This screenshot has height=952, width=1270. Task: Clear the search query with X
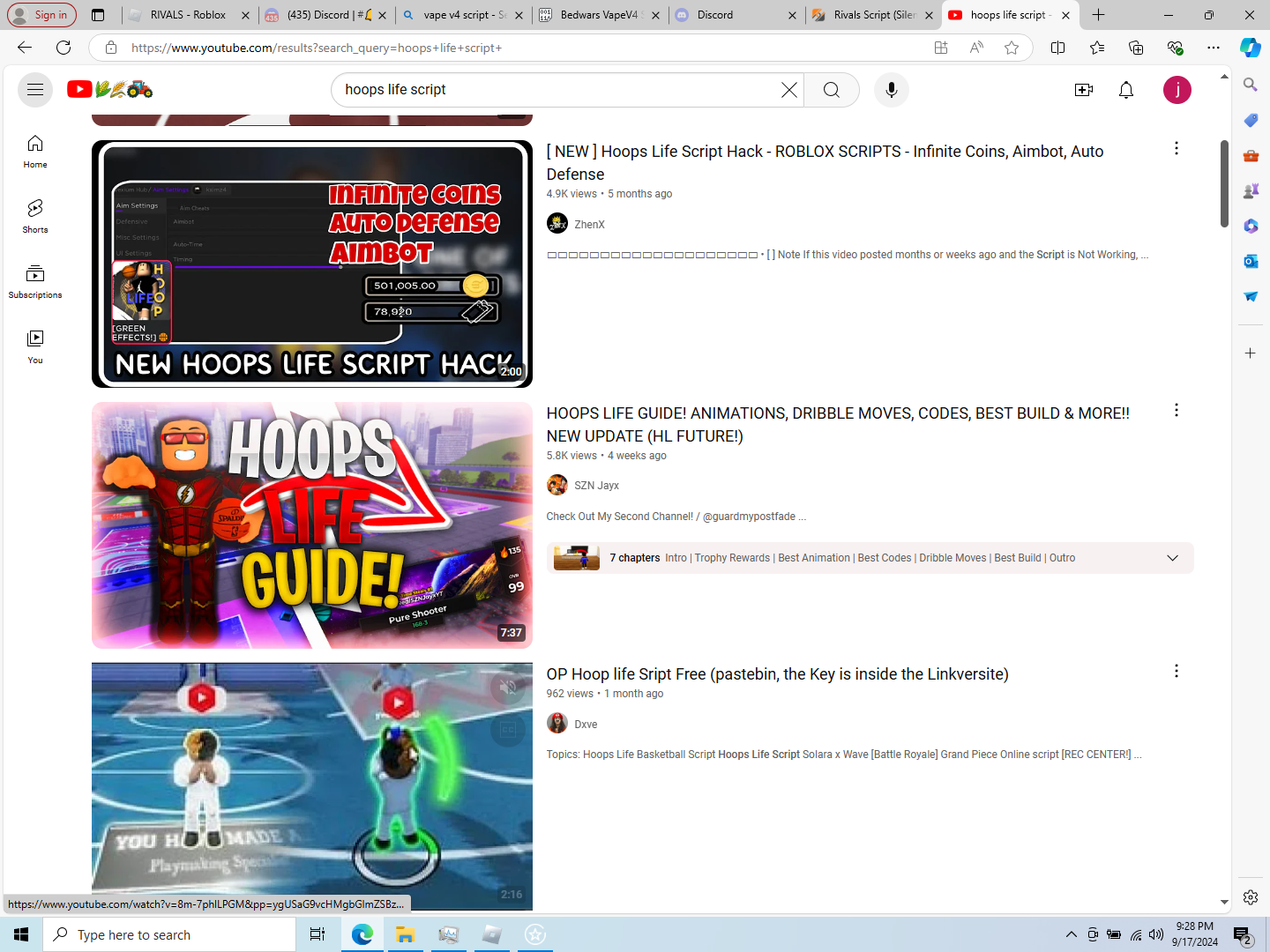[x=788, y=90]
